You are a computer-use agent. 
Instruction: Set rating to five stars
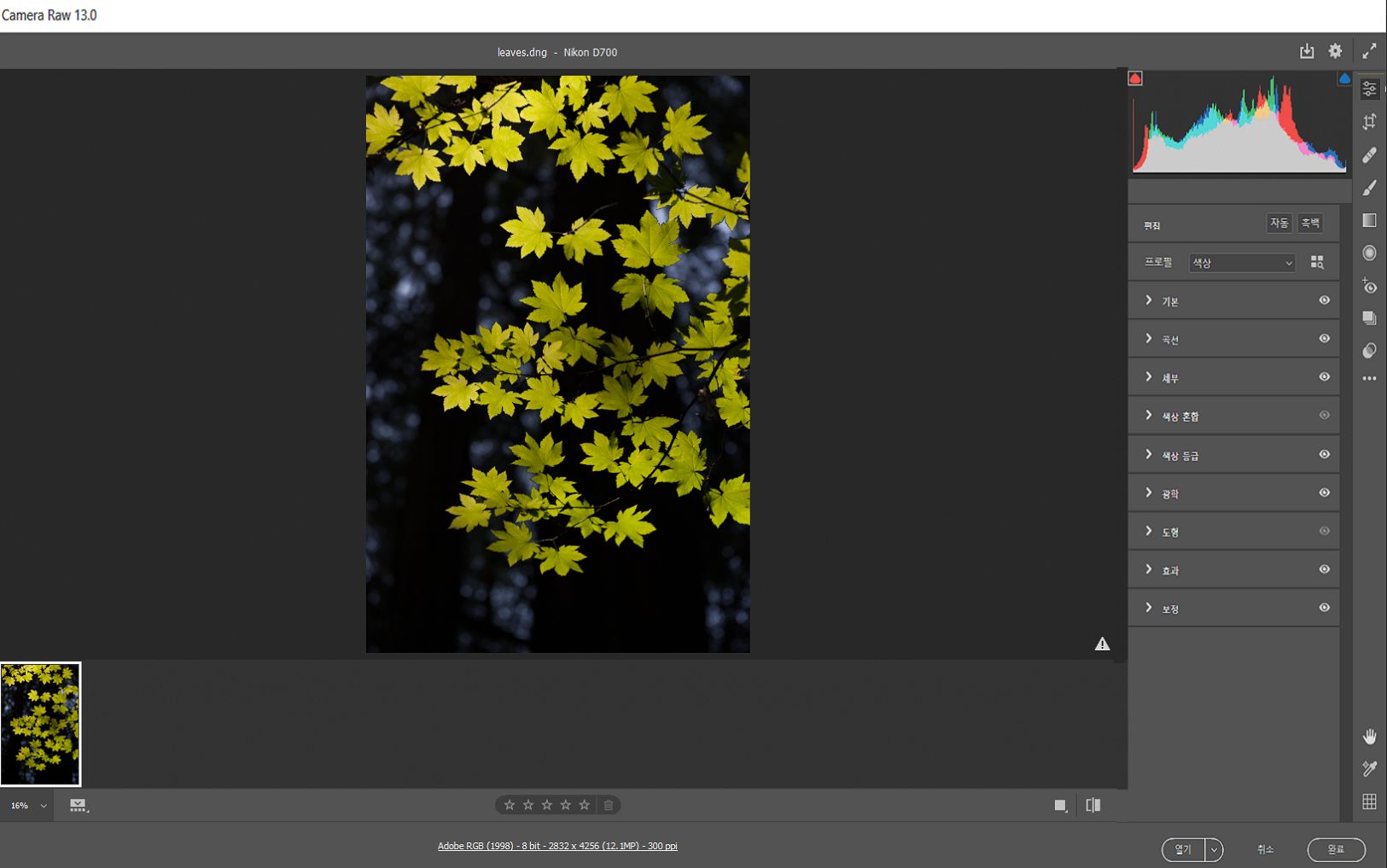tap(585, 805)
